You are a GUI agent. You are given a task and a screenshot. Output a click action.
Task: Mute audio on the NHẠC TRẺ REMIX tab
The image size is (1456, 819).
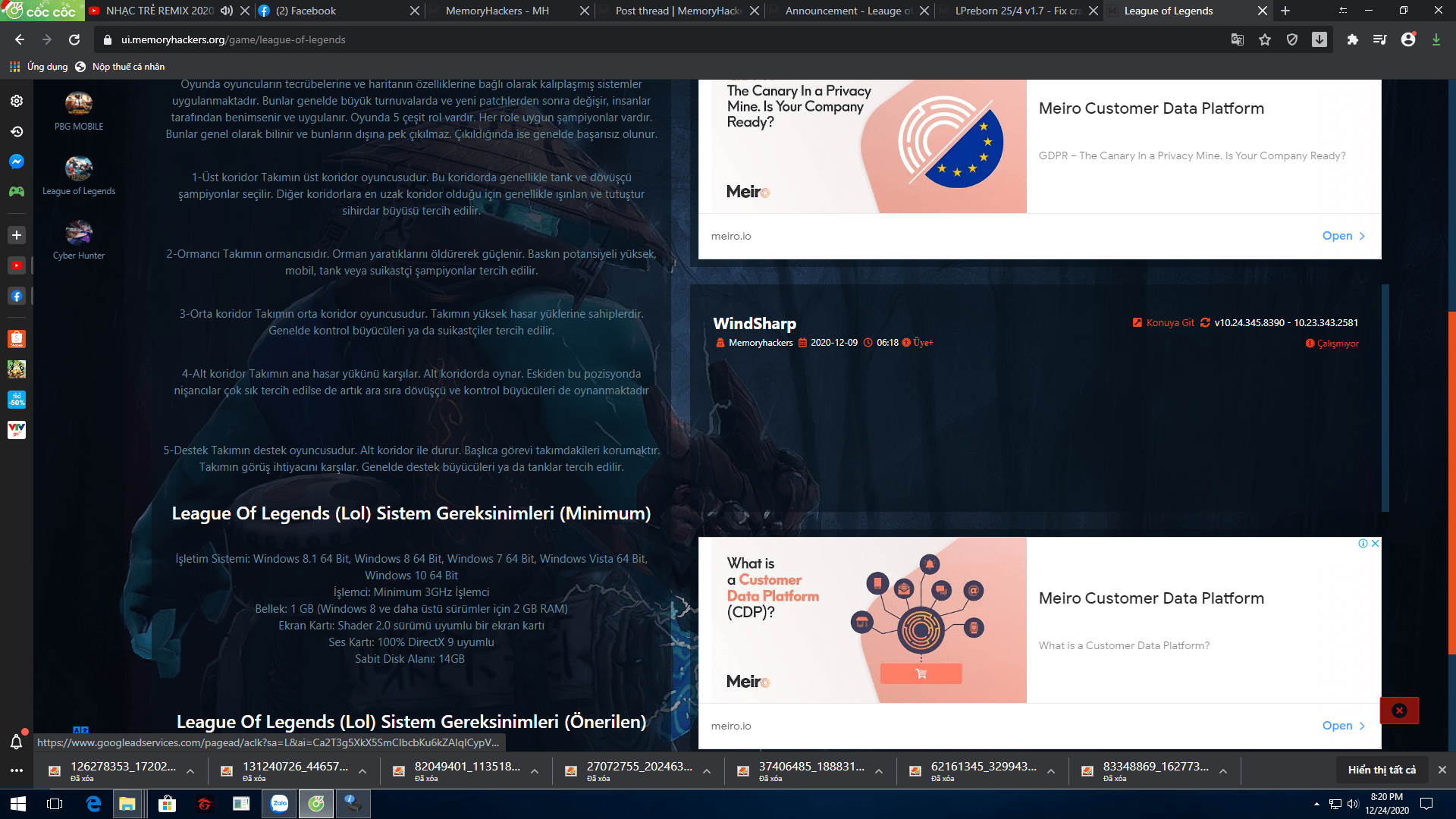coord(226,11)
